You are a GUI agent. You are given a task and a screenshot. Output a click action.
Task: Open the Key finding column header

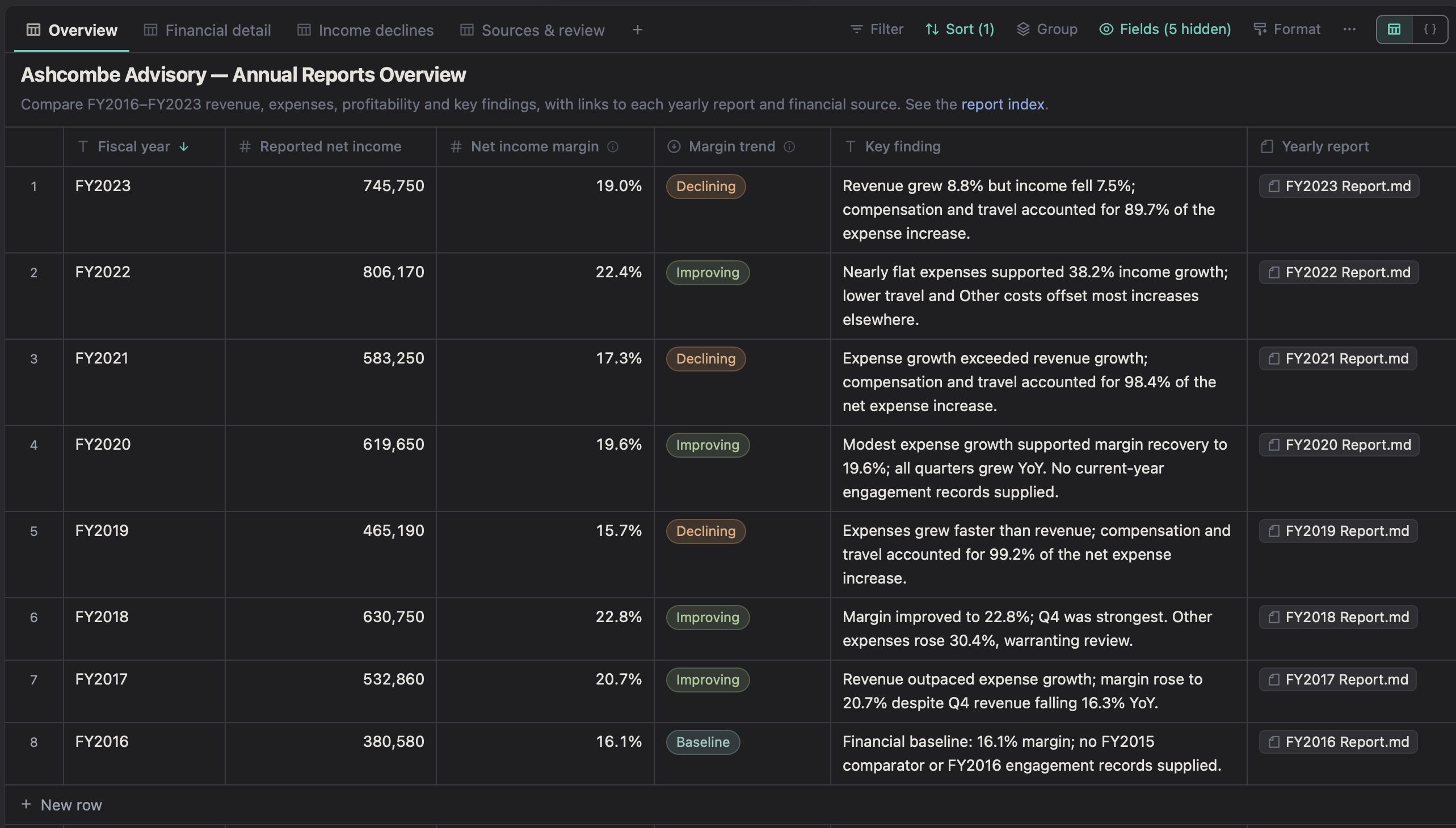tap(1038, 147)
